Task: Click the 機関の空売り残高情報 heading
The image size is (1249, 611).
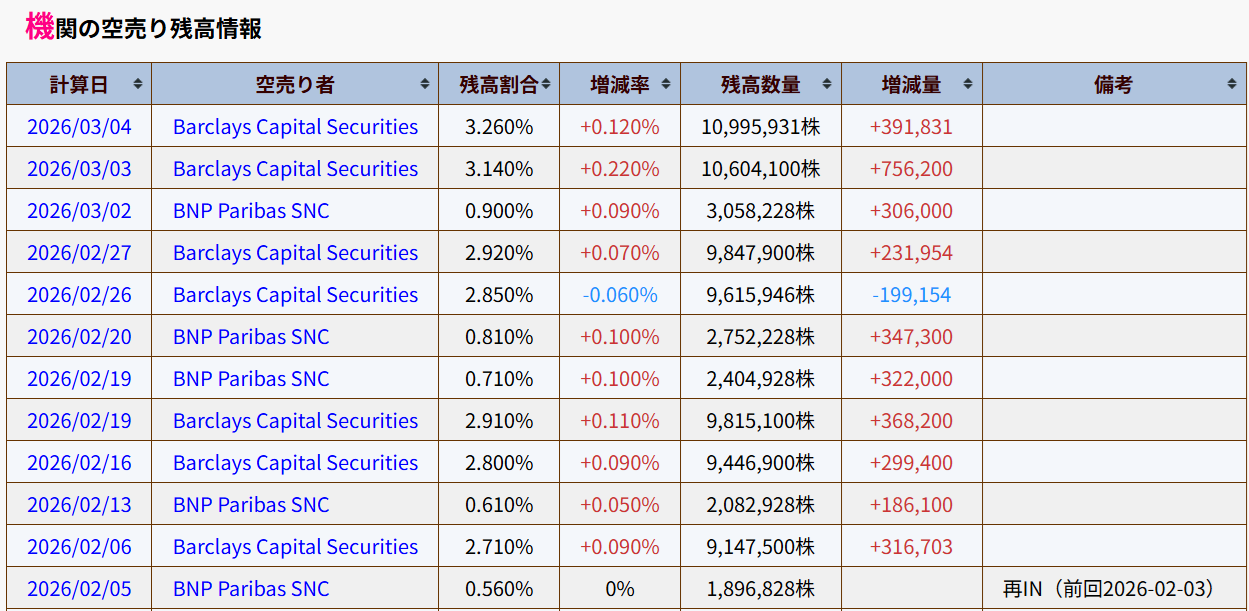Action: tap(143, 28)
